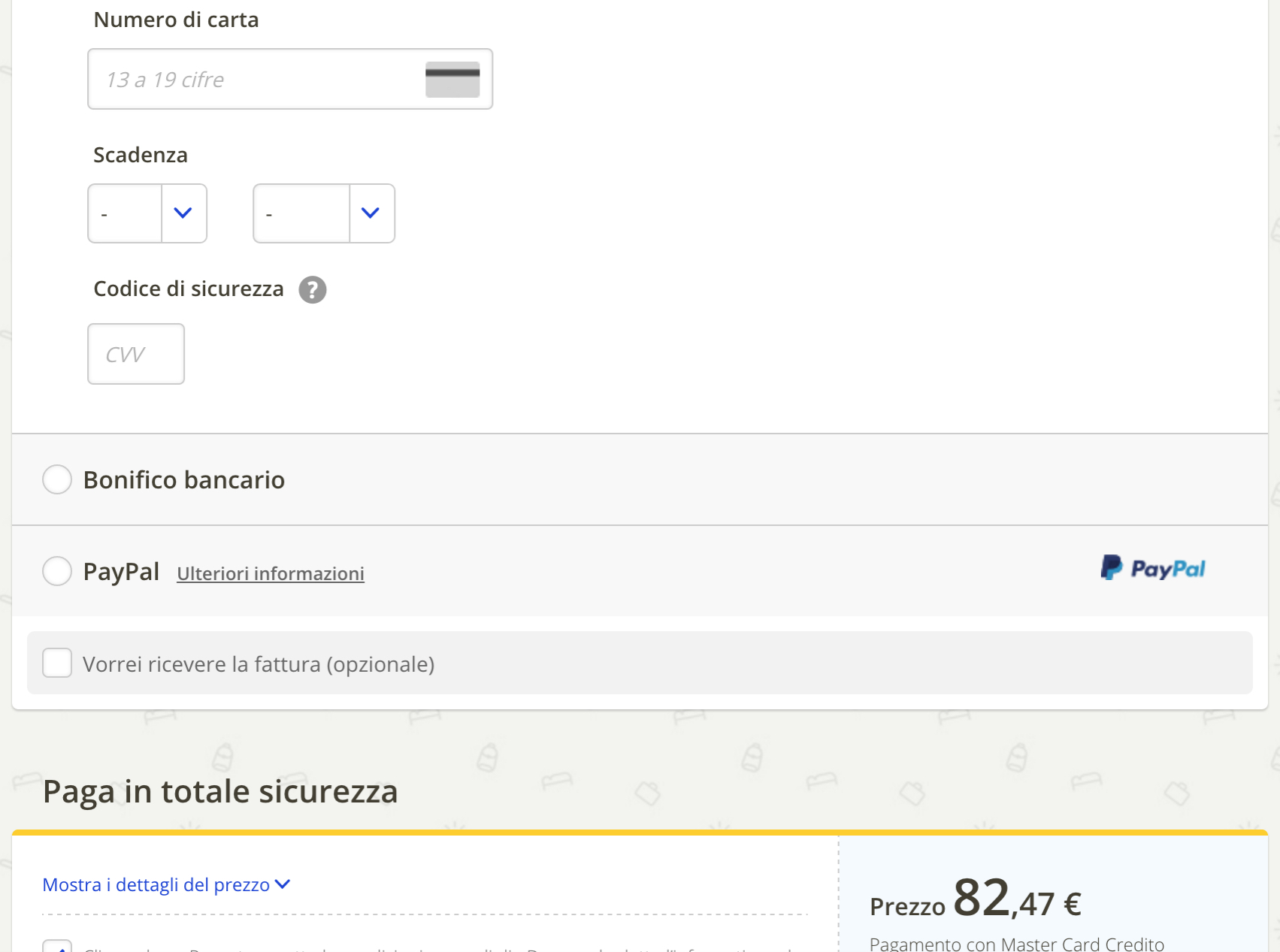Focus the card number input field
Screen dimensions: 1280x952
(256, 79)
